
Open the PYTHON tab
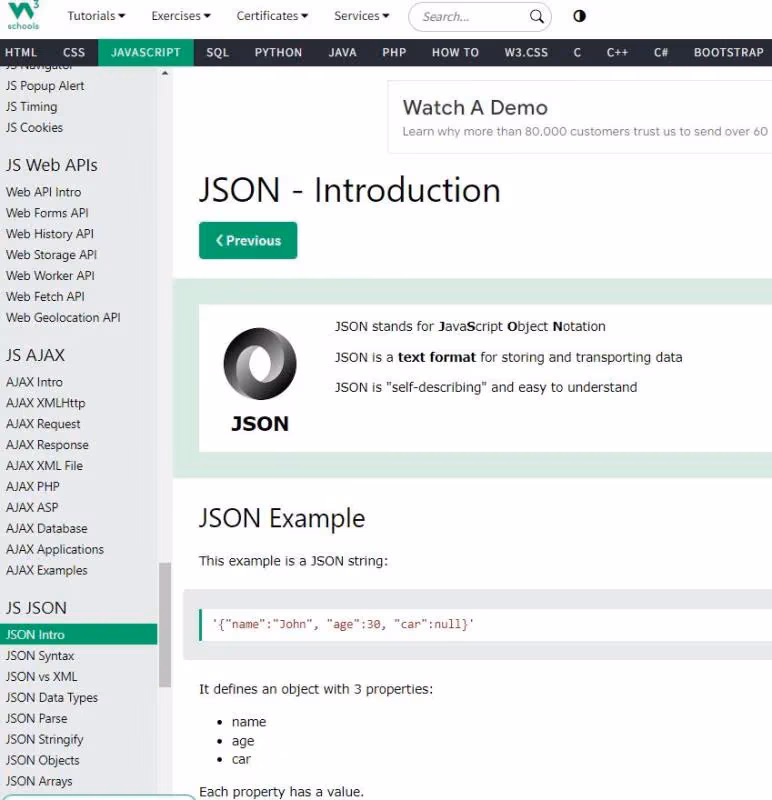click(278, 53)
